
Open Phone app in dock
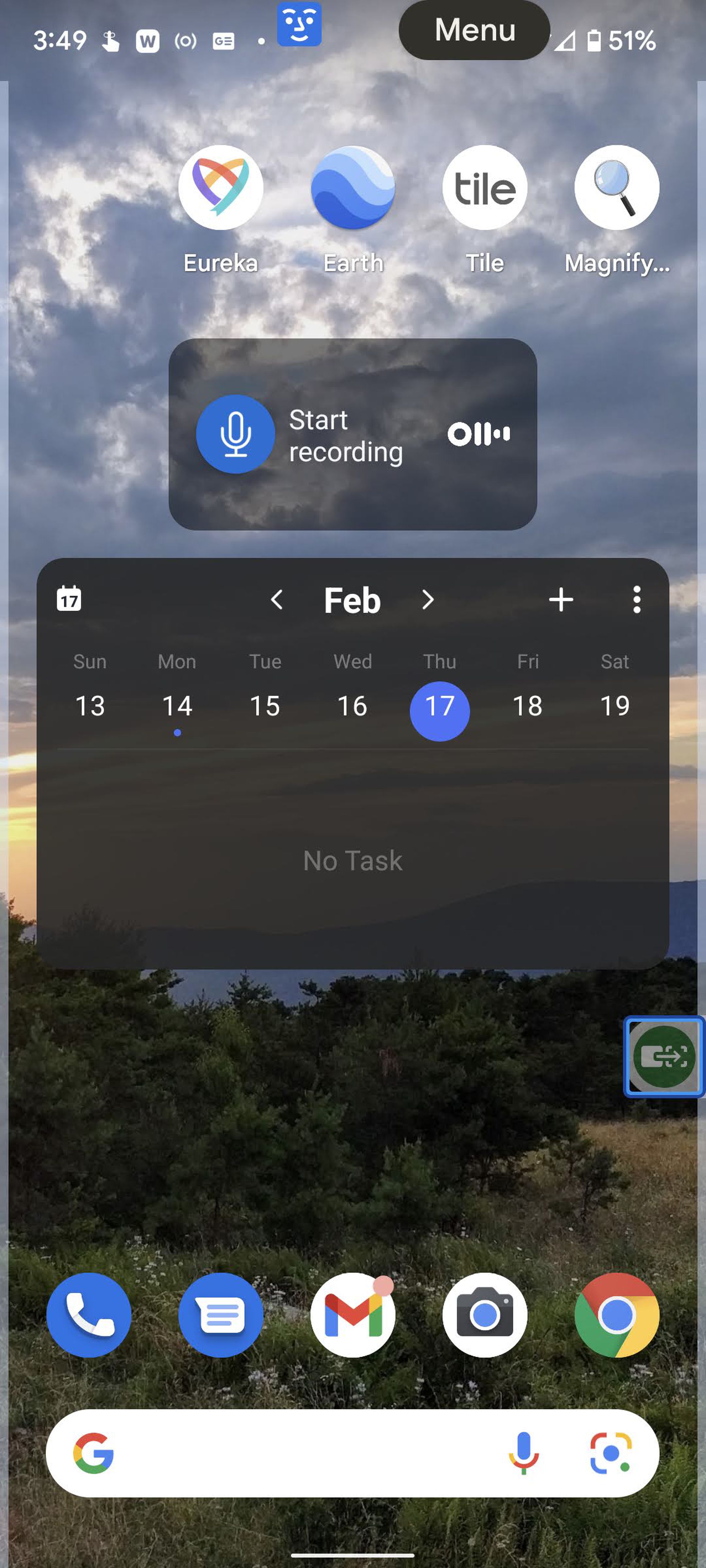(x=88, y=1314)
